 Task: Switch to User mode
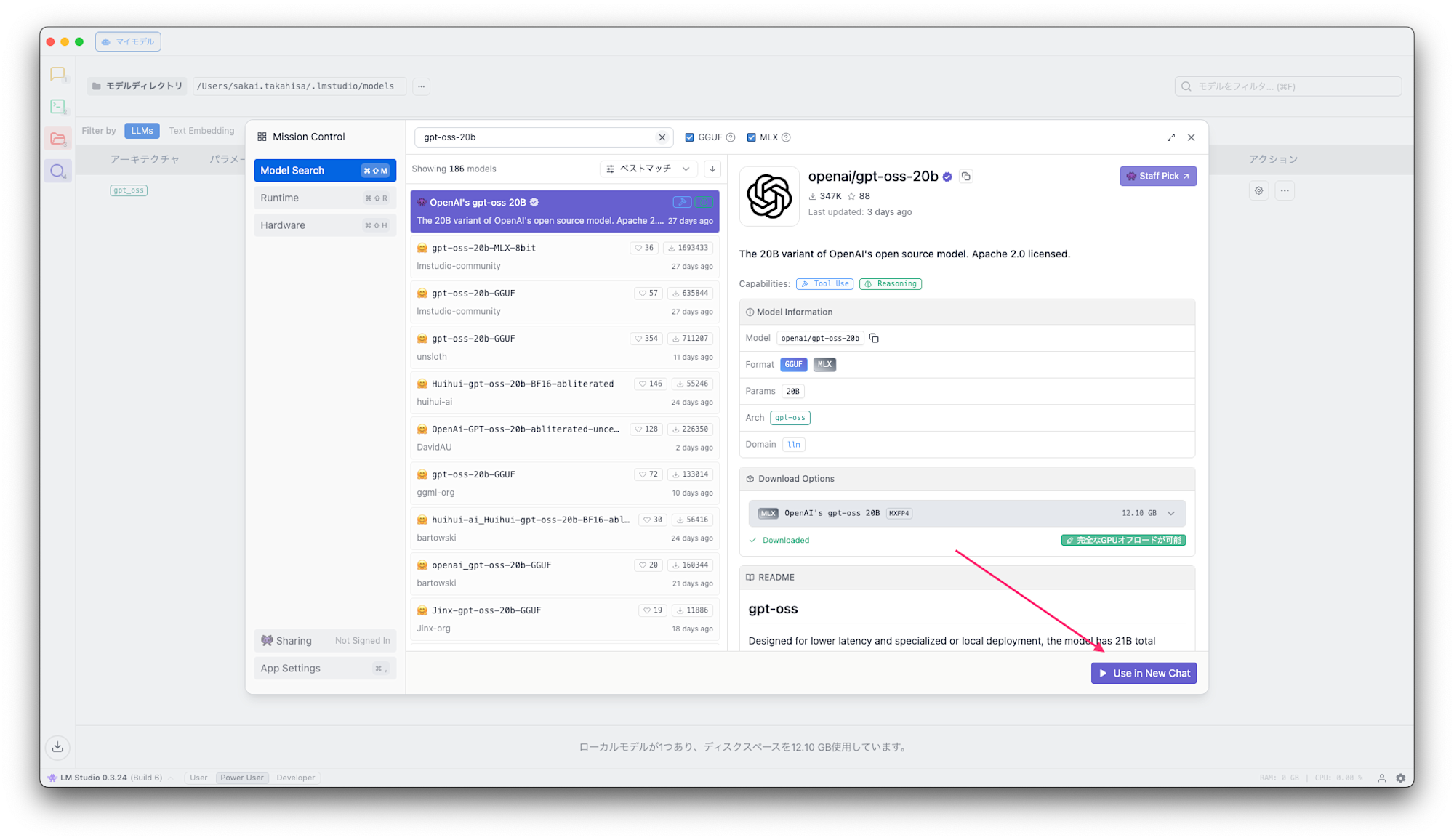point(198,778)
